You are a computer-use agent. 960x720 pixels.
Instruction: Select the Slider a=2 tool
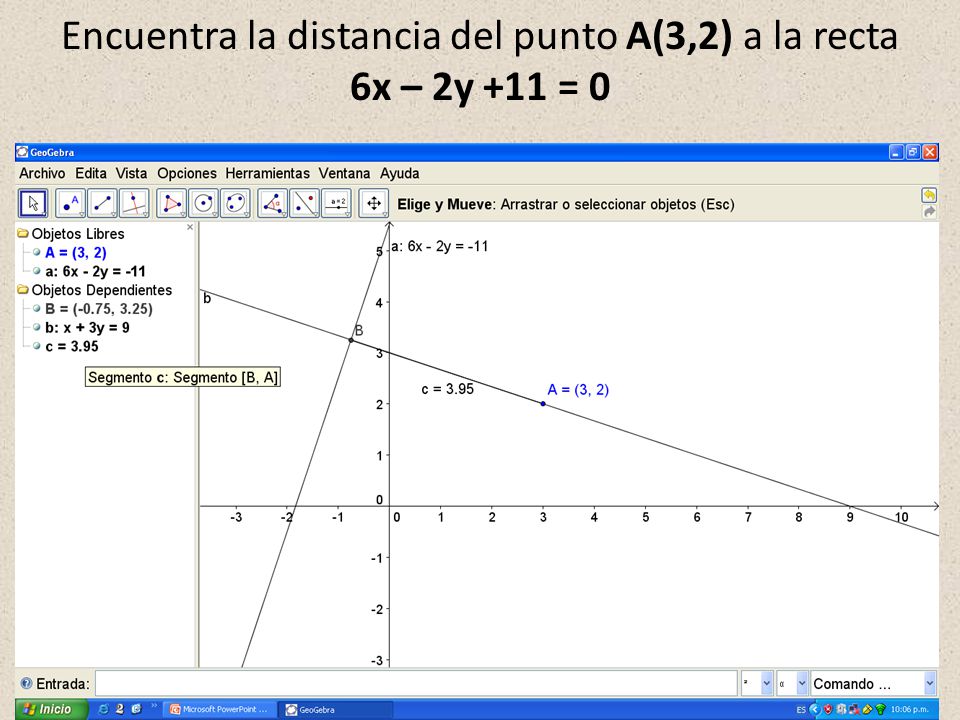click(337, 203)
